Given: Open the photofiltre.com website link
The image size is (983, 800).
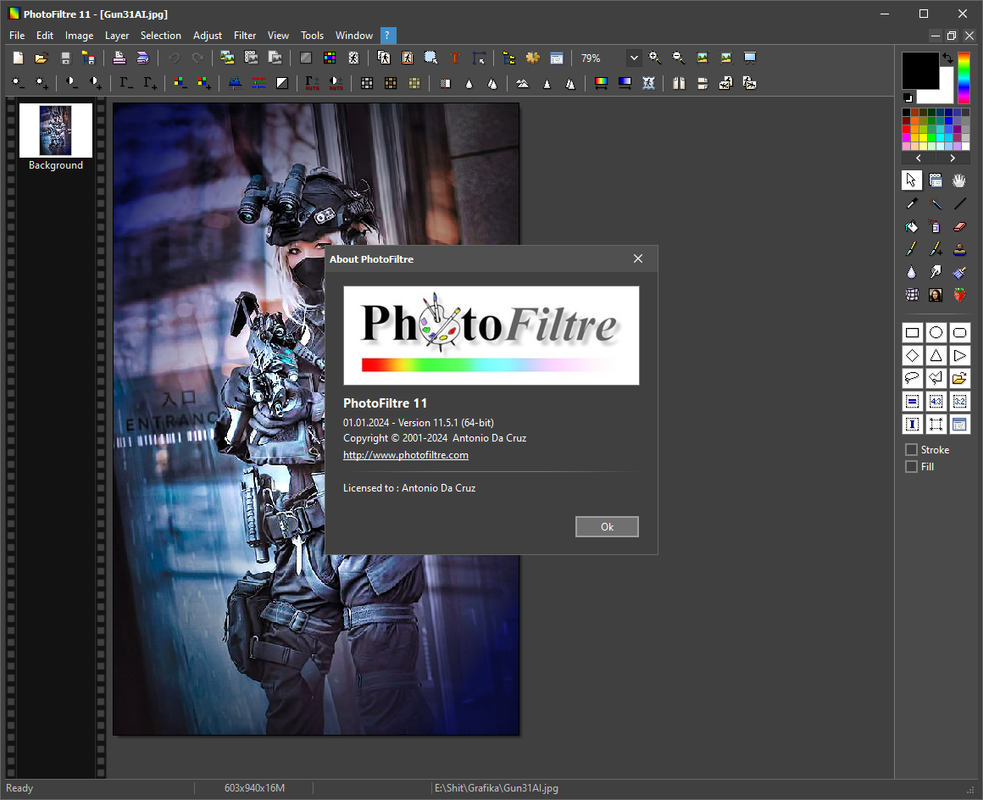Looking at the screenshot, I should pyautogui.click(x=406, y=455).
